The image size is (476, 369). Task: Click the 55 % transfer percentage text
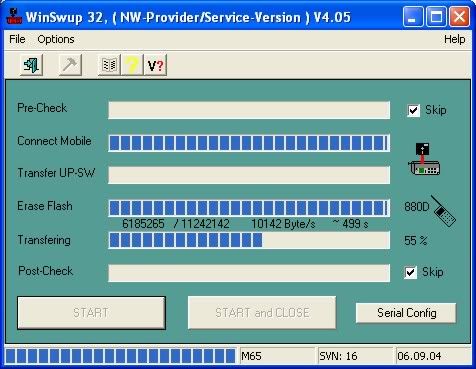click(416, 240)
